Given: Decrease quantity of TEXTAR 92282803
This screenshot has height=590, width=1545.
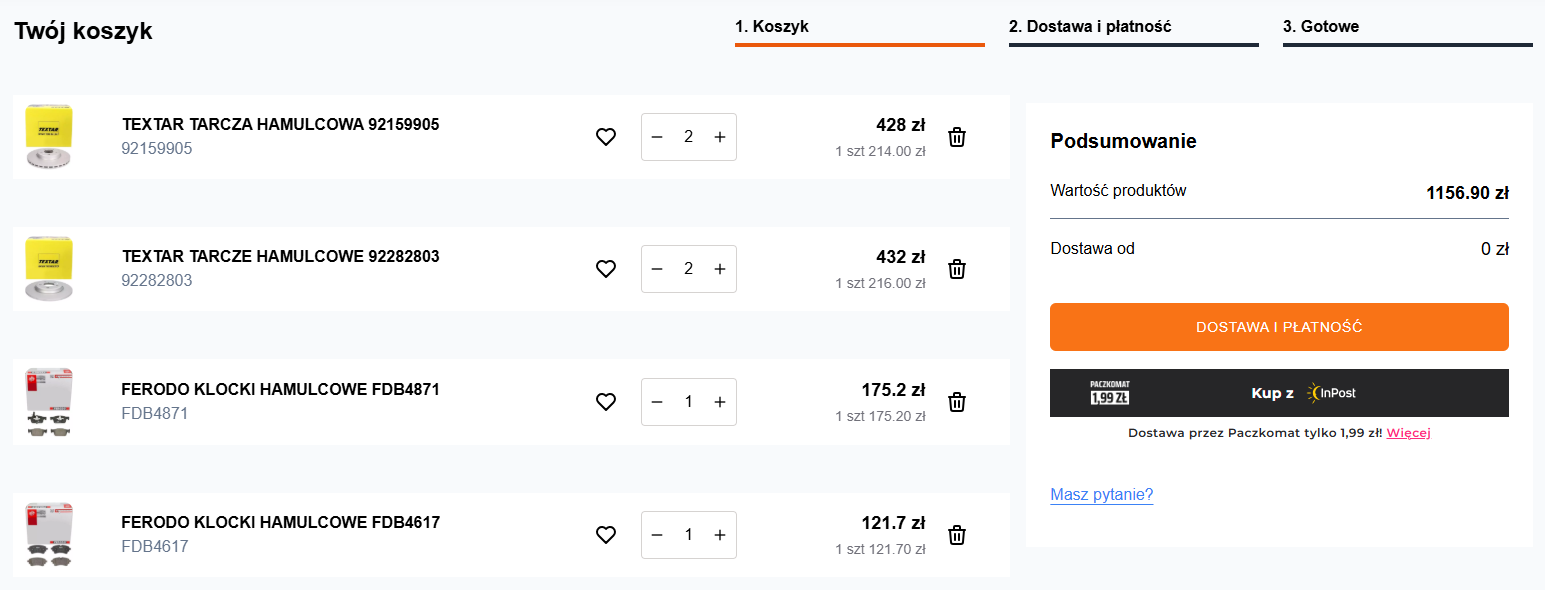Looking at the screenshot, I should click(657, 269).
